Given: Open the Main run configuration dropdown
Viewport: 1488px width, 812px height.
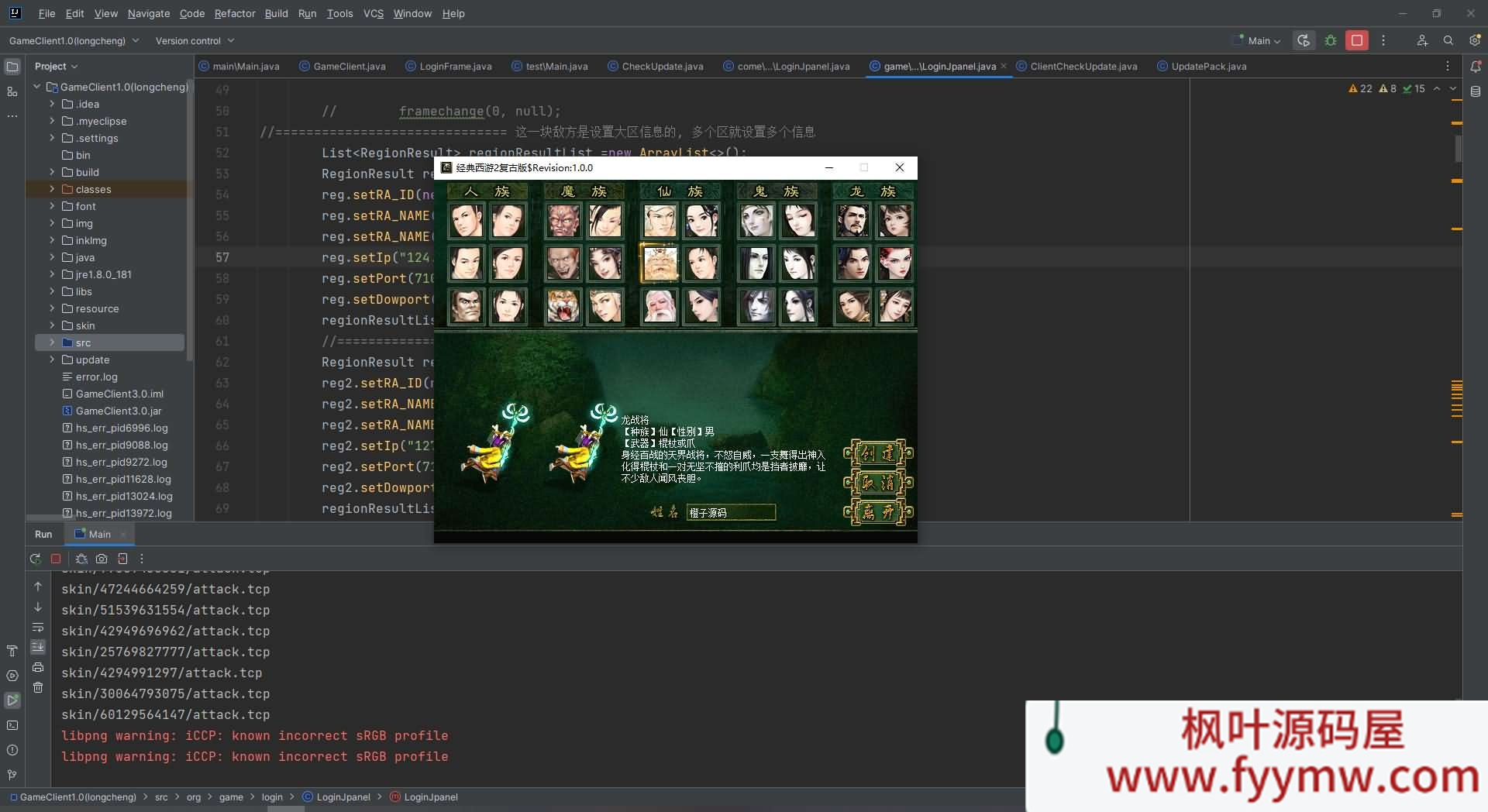Looking at the screenshot, I should [x=1256, y=40].
